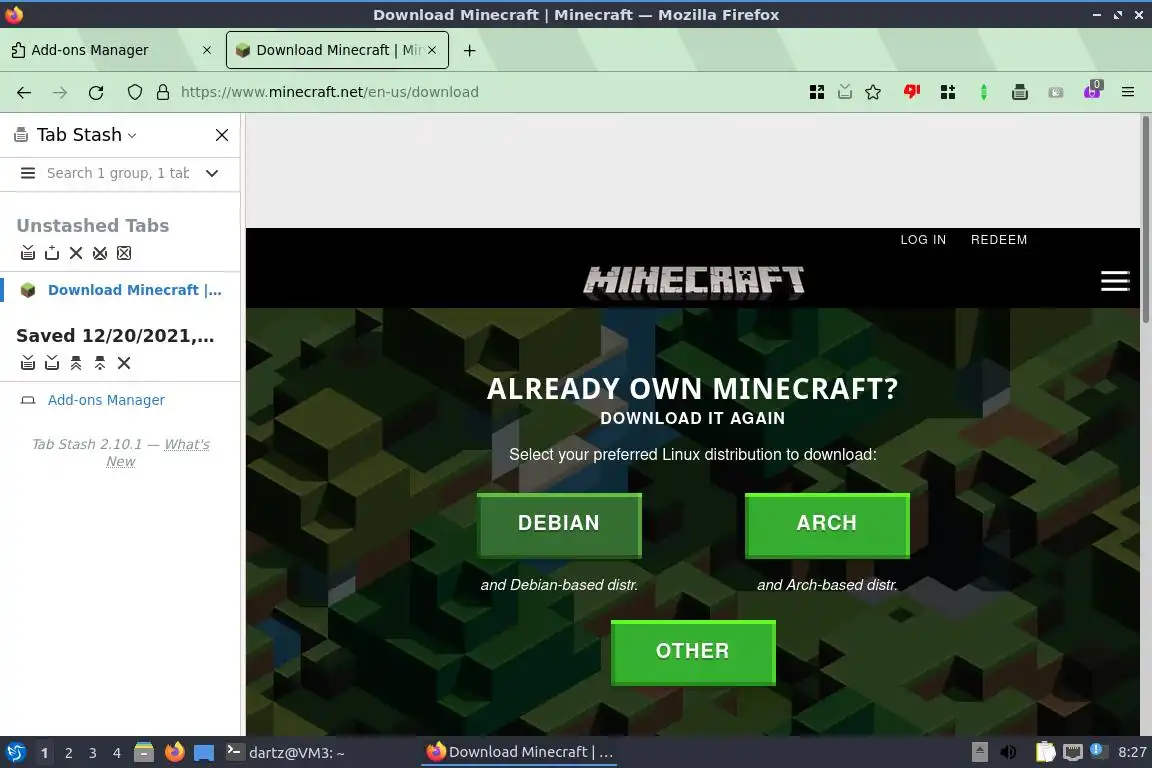Click the crossed-out circle icon under Unstashed Tabs
The width and height of the screenshot is (1152, 768).
pos(100,253)
